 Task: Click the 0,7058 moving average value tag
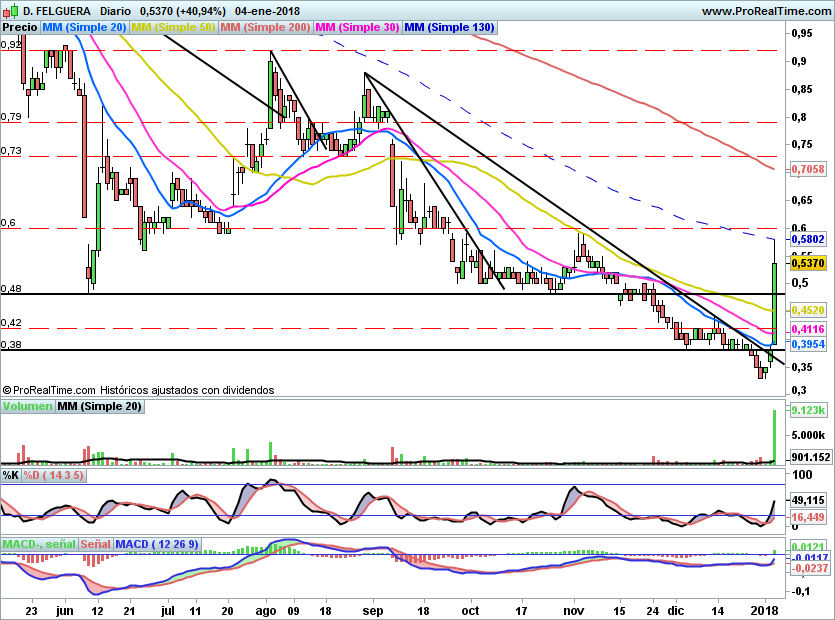(806, 170)
